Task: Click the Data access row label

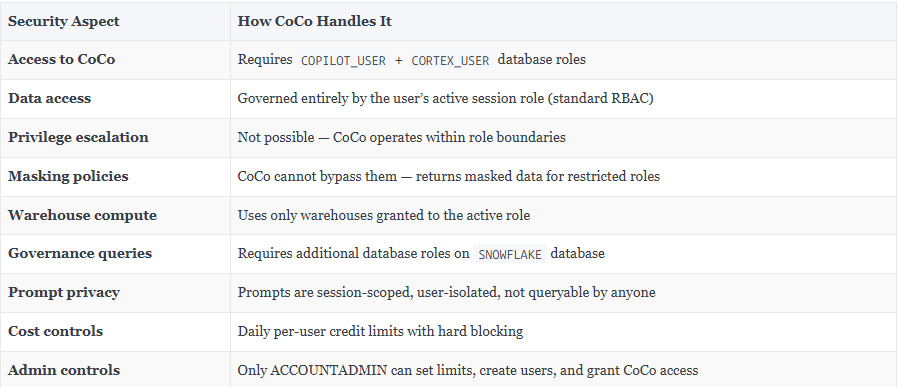Action: coord(49,98)
